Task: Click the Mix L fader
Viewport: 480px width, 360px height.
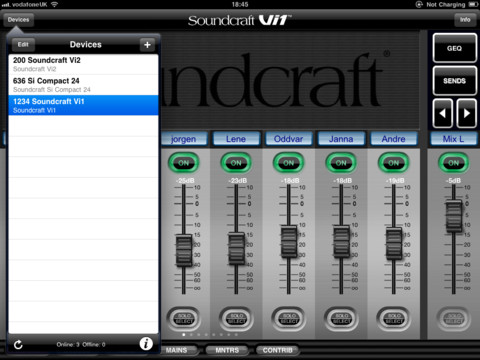Action: [x=454, y=216]
